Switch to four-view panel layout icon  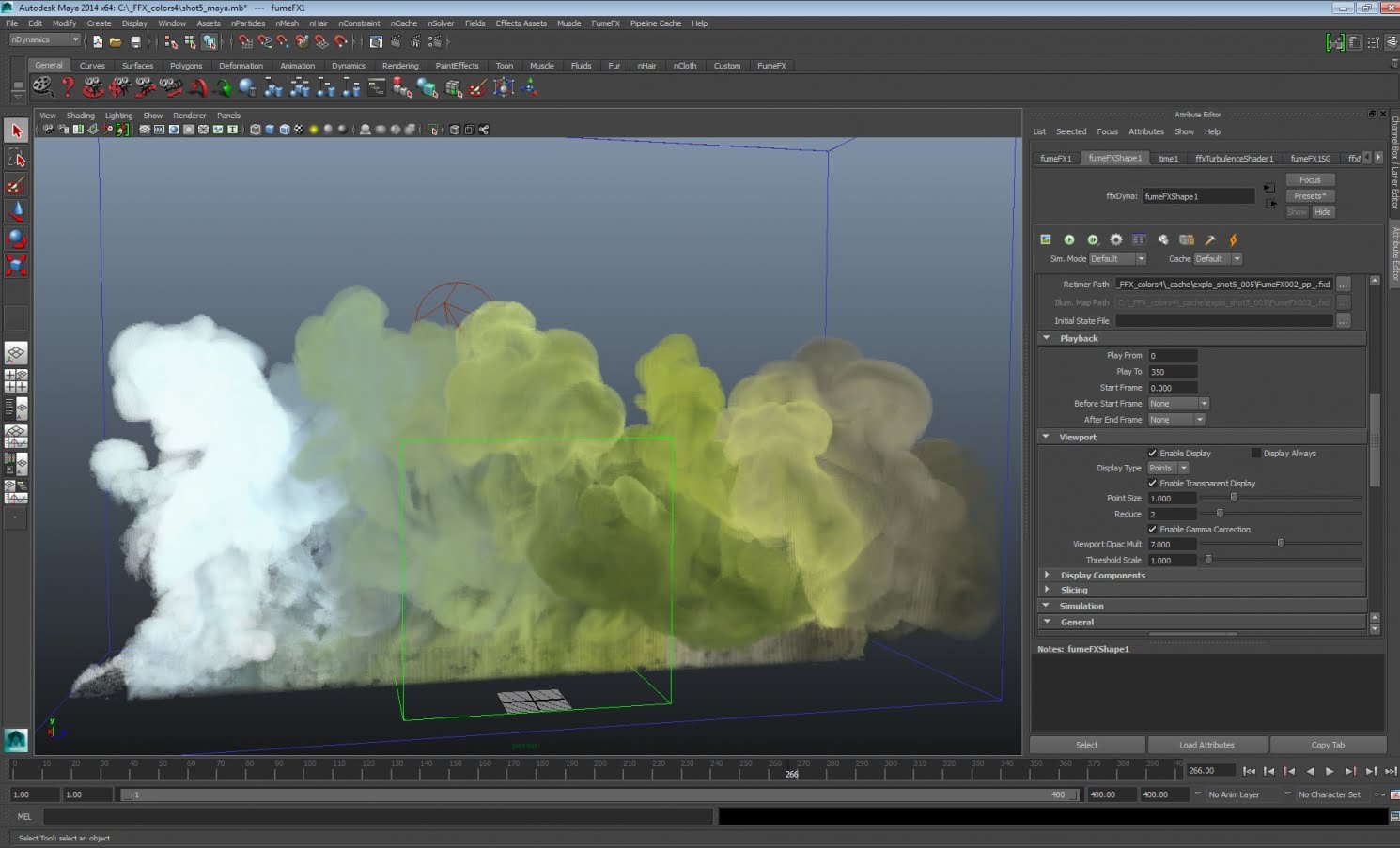pyautogui.click(x=16, y=380)
